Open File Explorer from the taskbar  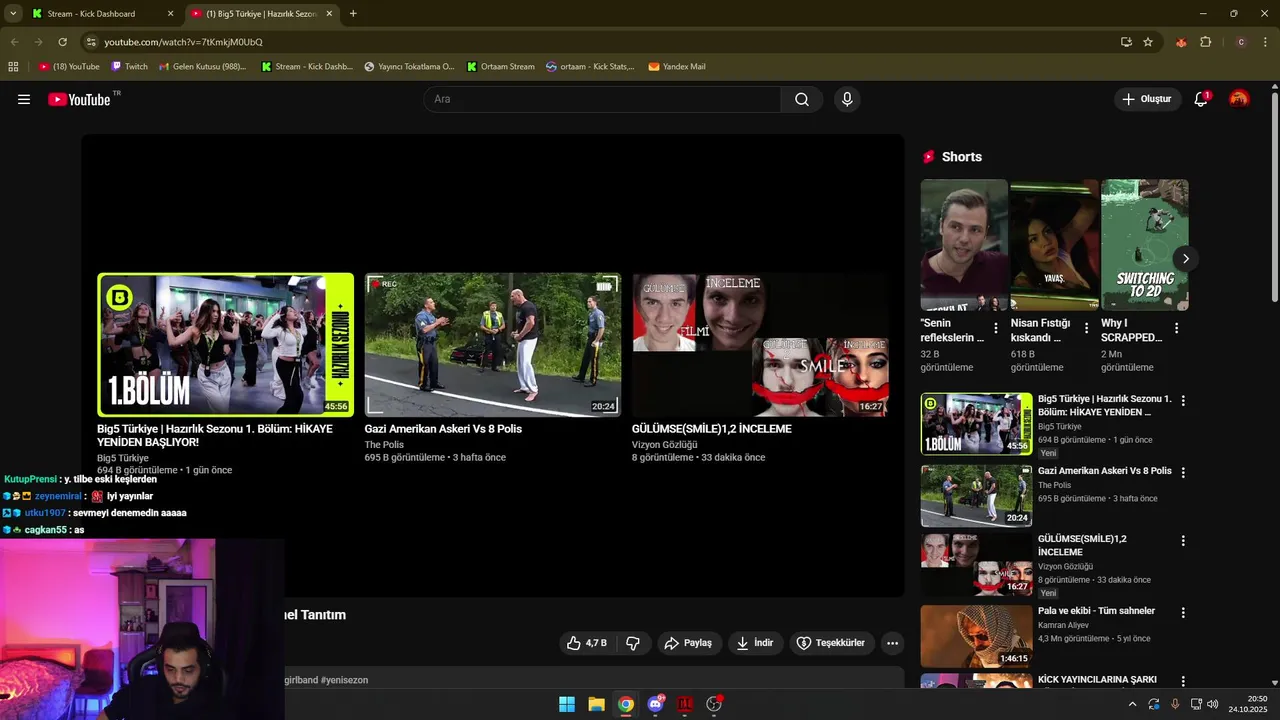coord(596,704)
